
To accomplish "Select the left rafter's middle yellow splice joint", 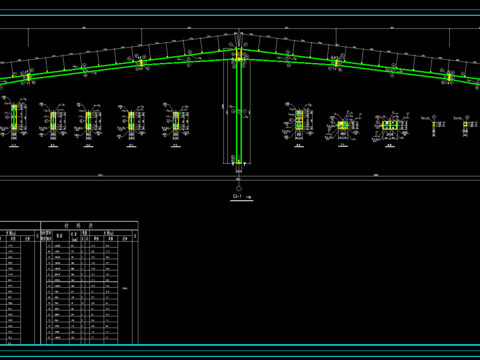I will pyautogui.click(x=141, y=63).
